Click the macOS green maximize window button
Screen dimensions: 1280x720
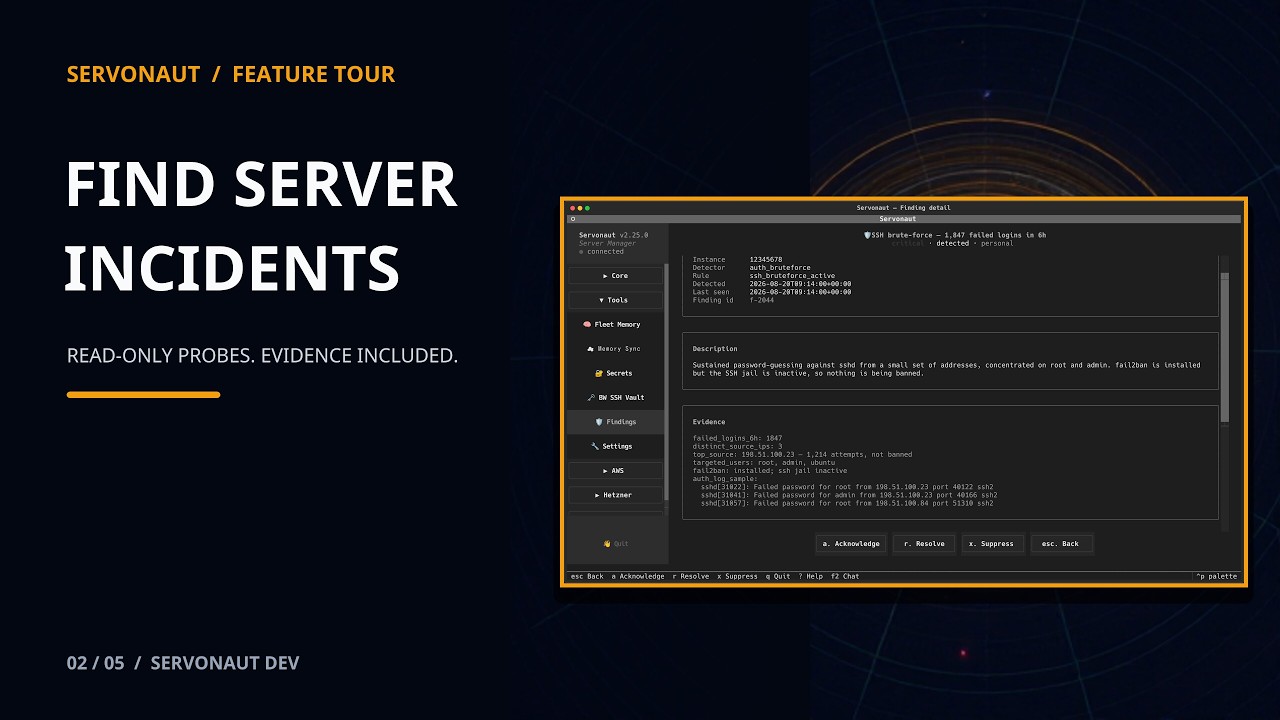587,208
